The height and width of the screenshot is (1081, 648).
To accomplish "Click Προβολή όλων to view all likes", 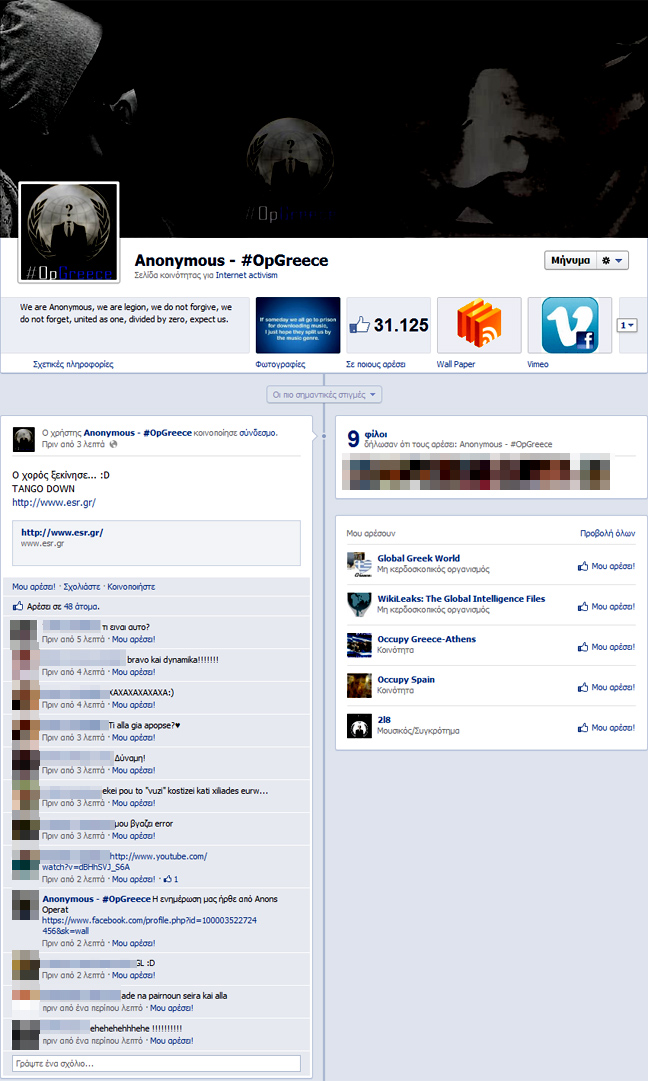I will [607, 533].
